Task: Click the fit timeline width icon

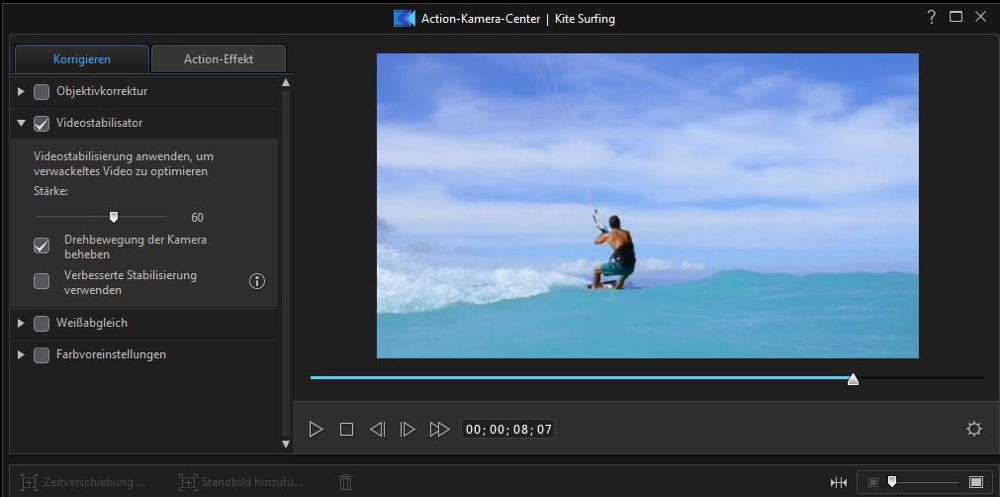Action: pyautogui.click(x=838, y=482)
